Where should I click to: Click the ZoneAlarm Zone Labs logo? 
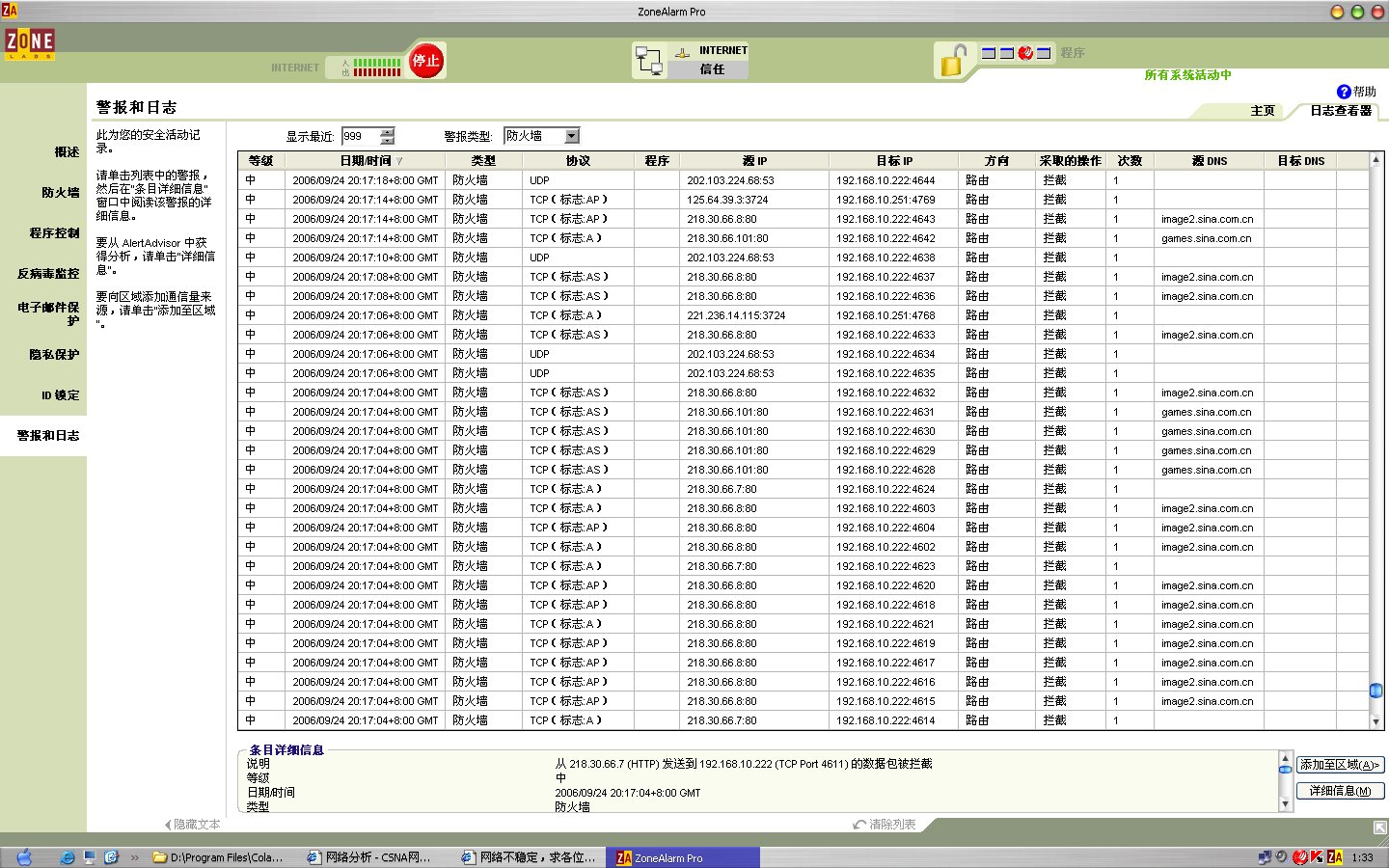(x=30, y=42)
